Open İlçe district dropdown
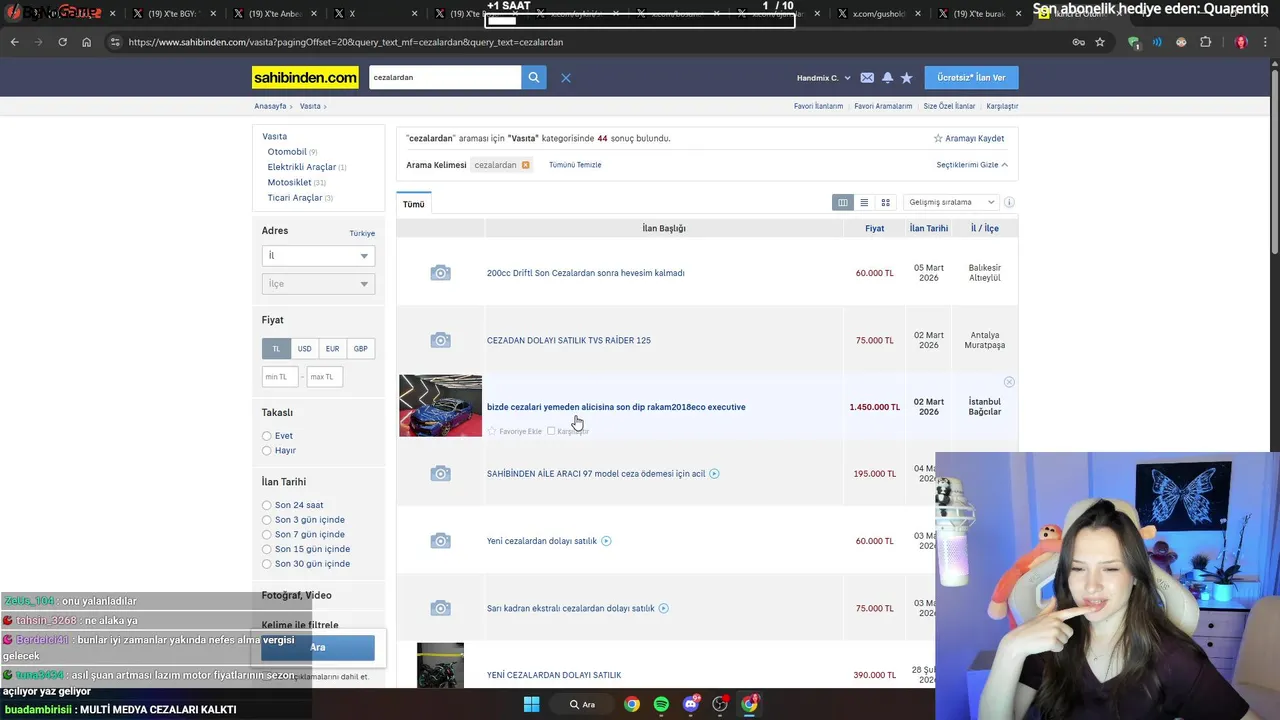Screen dimensions: 1280x720 [318, 284]
